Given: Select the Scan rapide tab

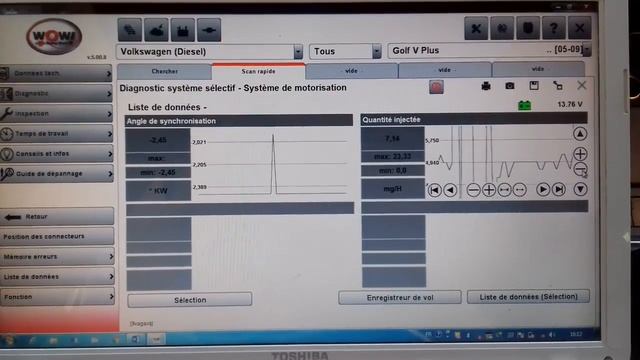Looking at the screenshot, I should (x=258, y=71).
